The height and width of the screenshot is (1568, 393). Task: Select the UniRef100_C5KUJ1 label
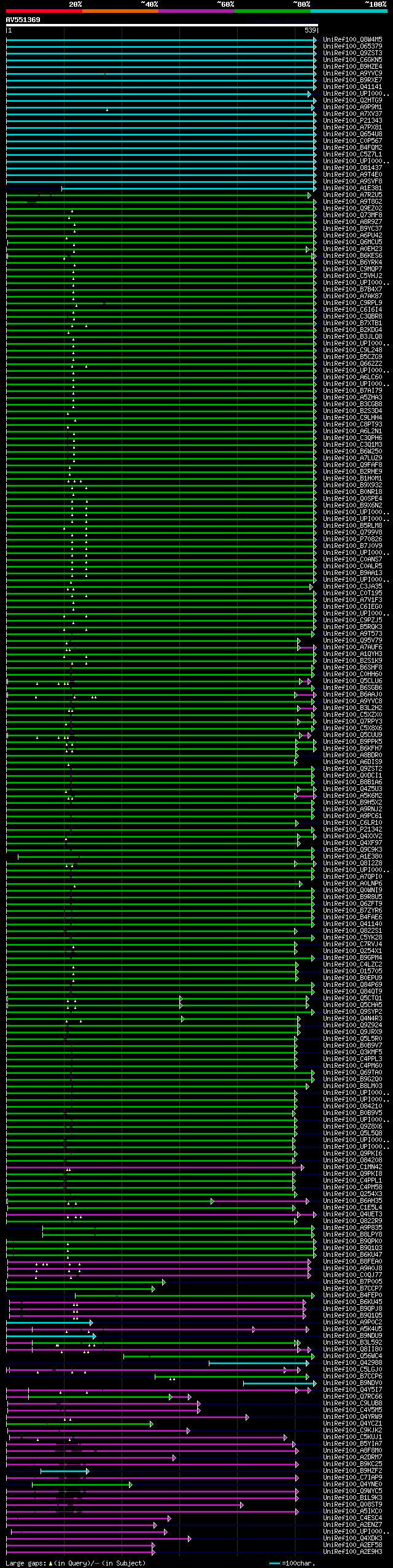coord(352,1437)
